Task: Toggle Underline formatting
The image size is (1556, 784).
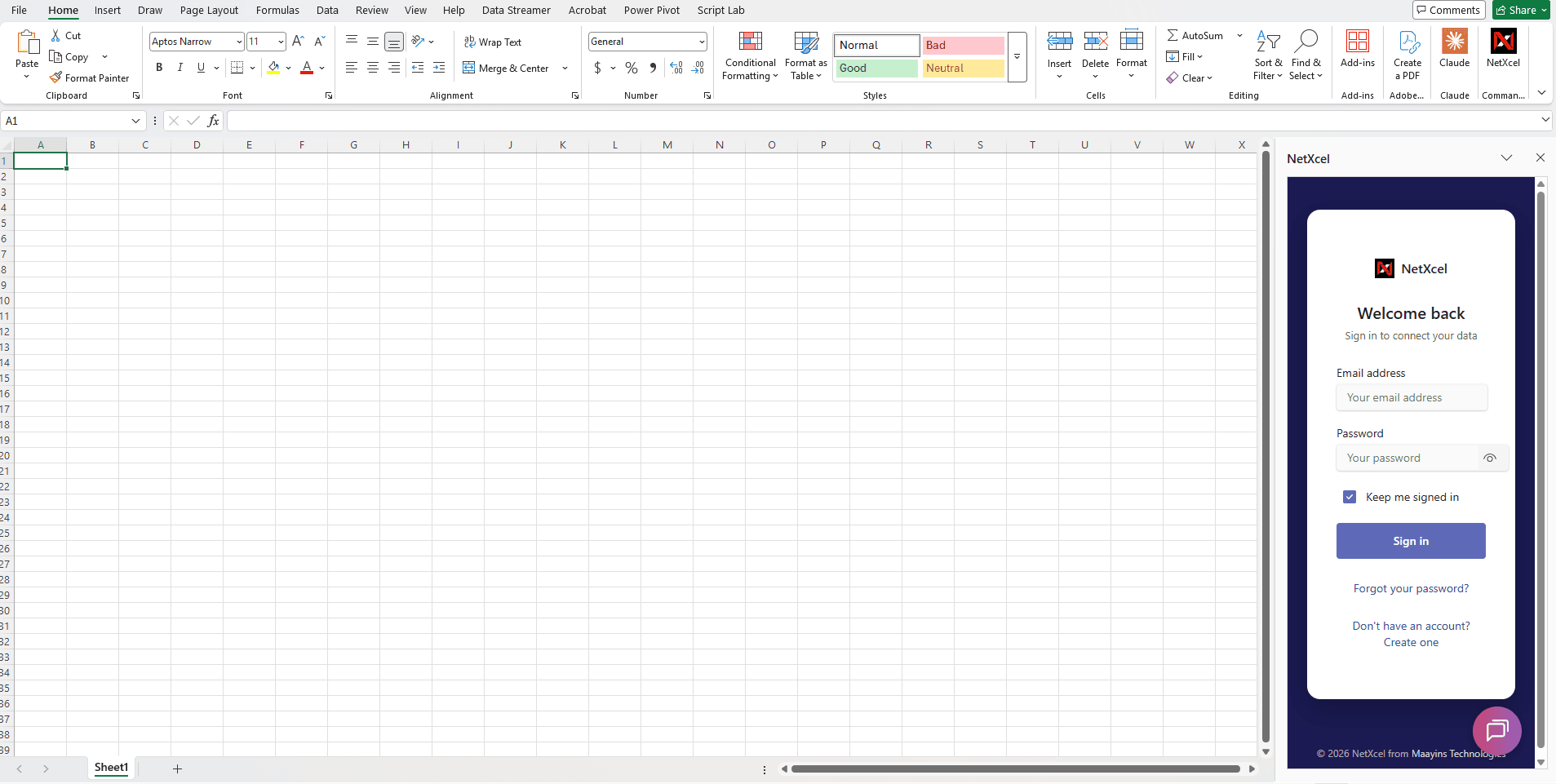Action: 201,68
